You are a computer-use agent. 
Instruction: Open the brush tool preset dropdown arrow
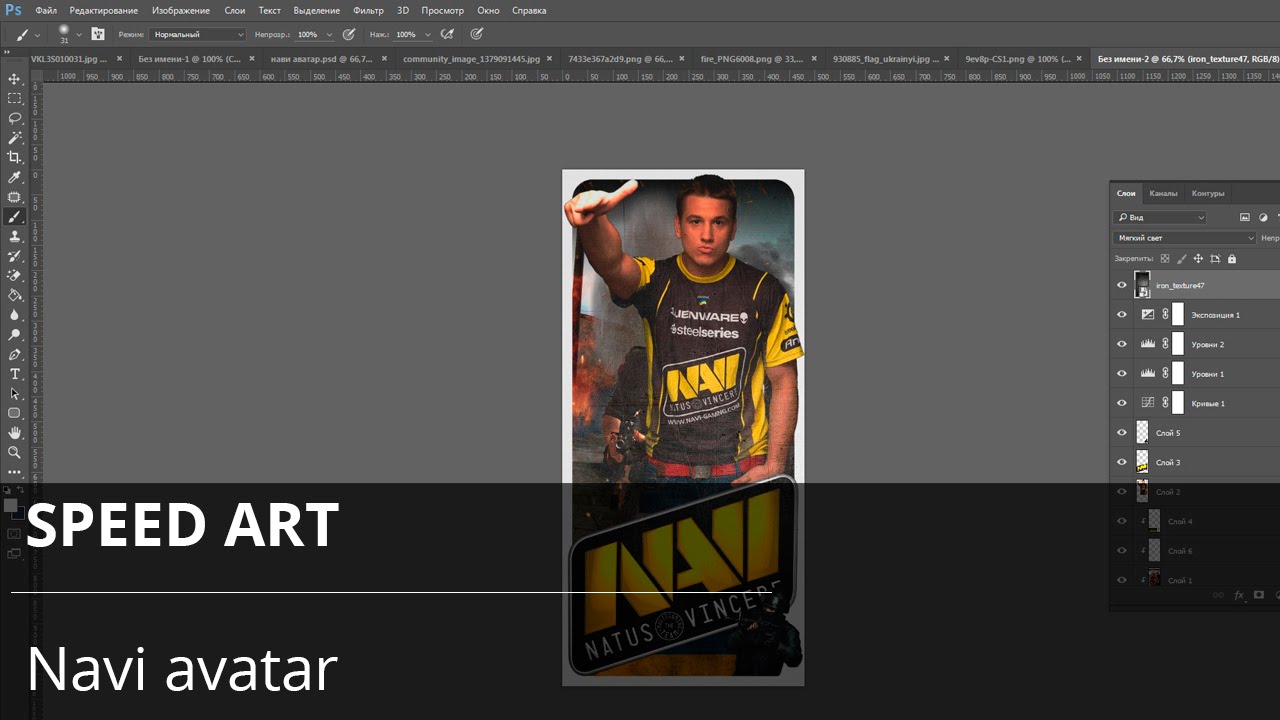pyautogui.click(x=37, y=34)
